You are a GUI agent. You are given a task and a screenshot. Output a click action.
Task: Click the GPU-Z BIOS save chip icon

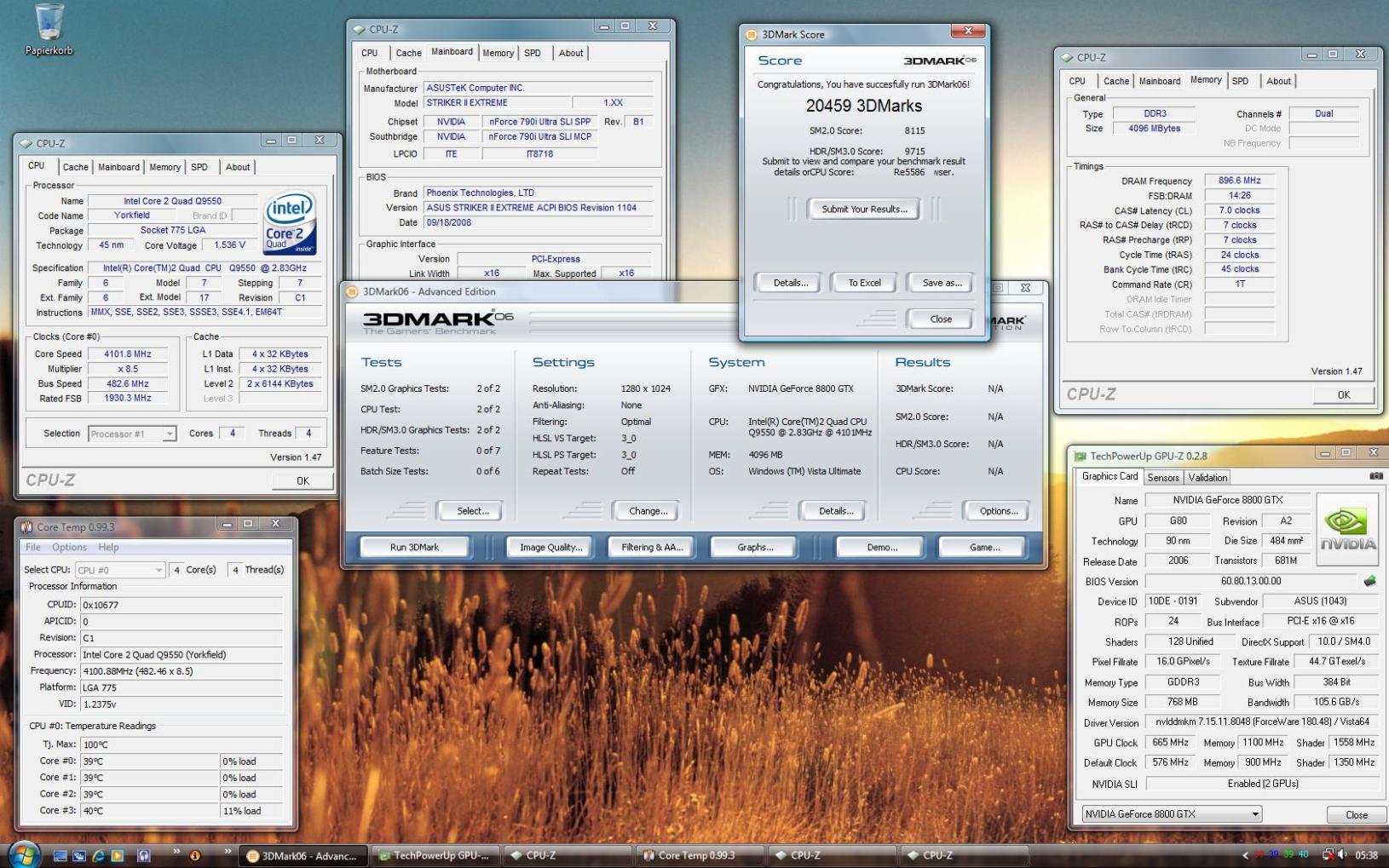click(x=1369, y=581)
